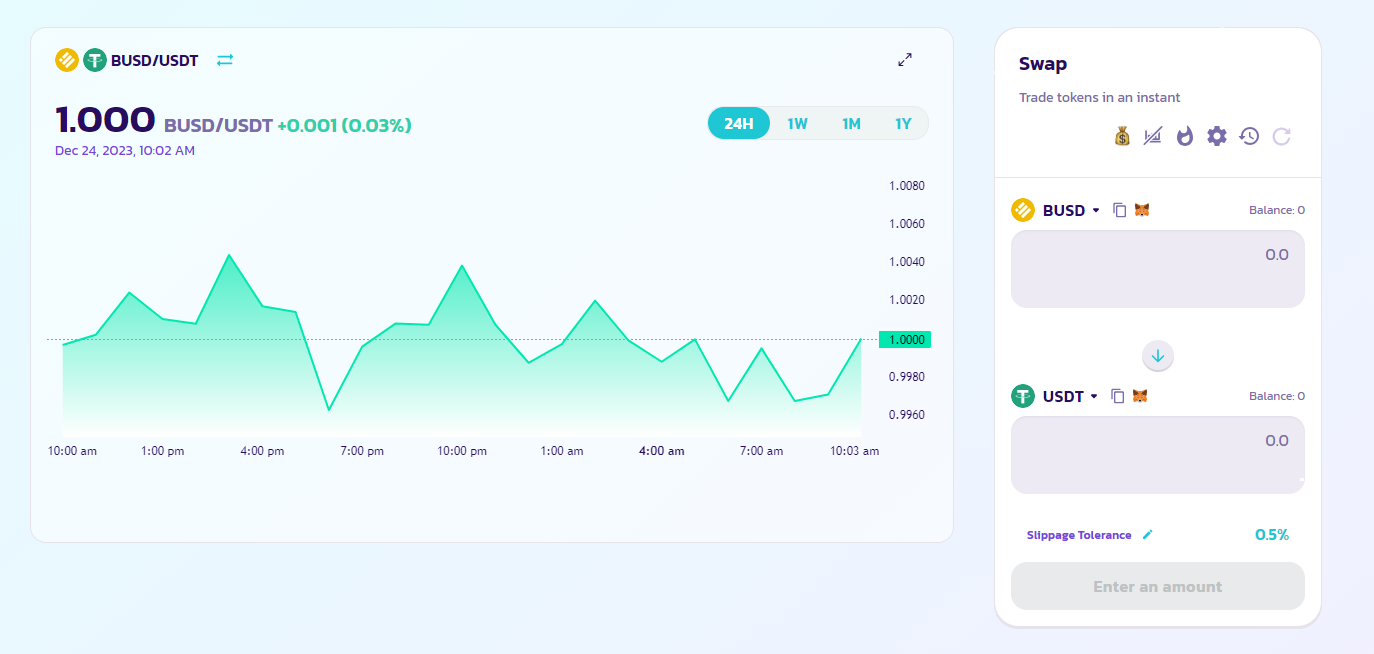The height and width of the screenshot is (654, 1374).
Task: Select the 1M chart range tab
Action: click(851, 124)
